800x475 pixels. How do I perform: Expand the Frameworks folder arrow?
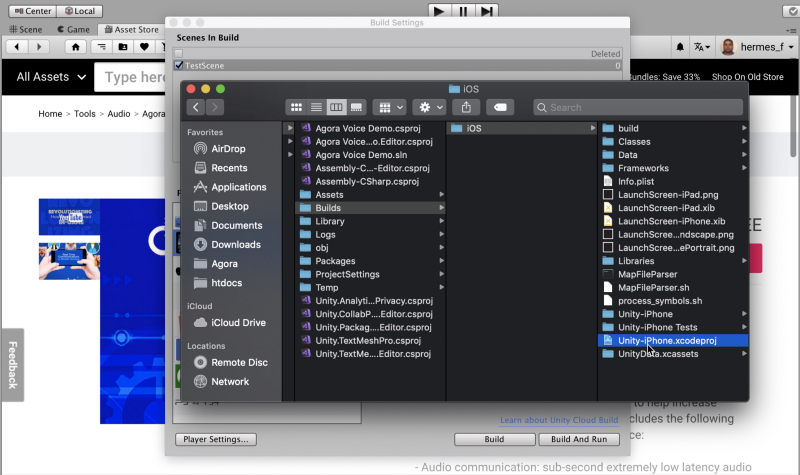(x=744, y=168)
